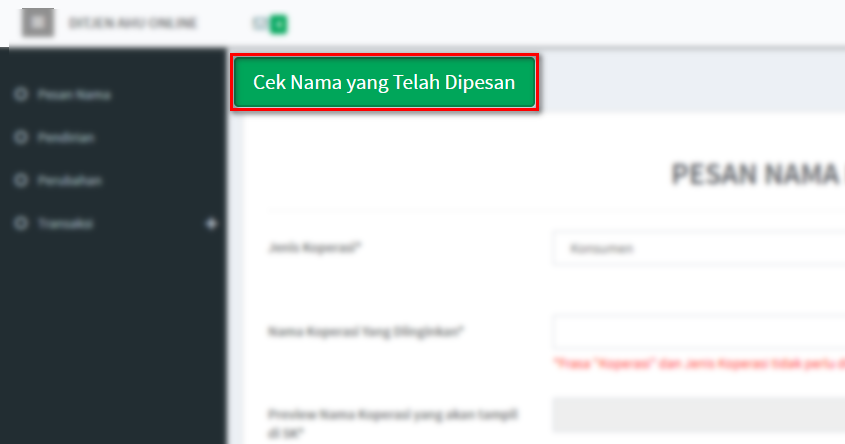
Task: Go to the DITJEN AHU ONLINE title link
Action: (x=133, y=23)
